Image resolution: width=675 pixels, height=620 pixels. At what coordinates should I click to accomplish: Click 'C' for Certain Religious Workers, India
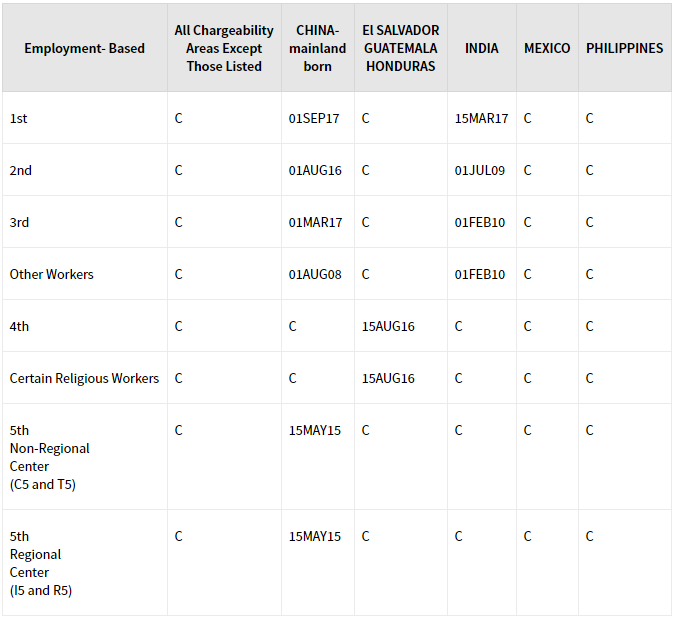(x=459, y=378)
